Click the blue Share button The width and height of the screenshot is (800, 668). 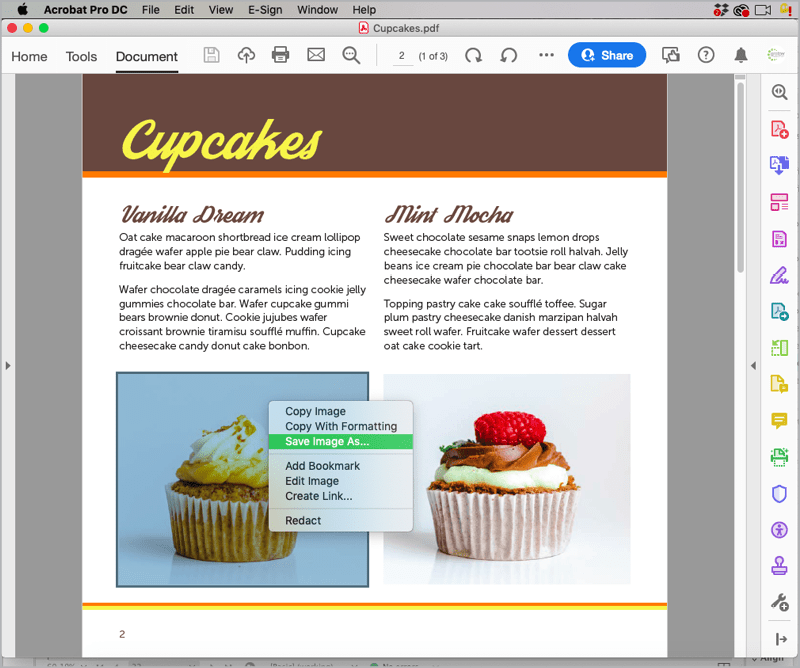[x=607, y=55]
